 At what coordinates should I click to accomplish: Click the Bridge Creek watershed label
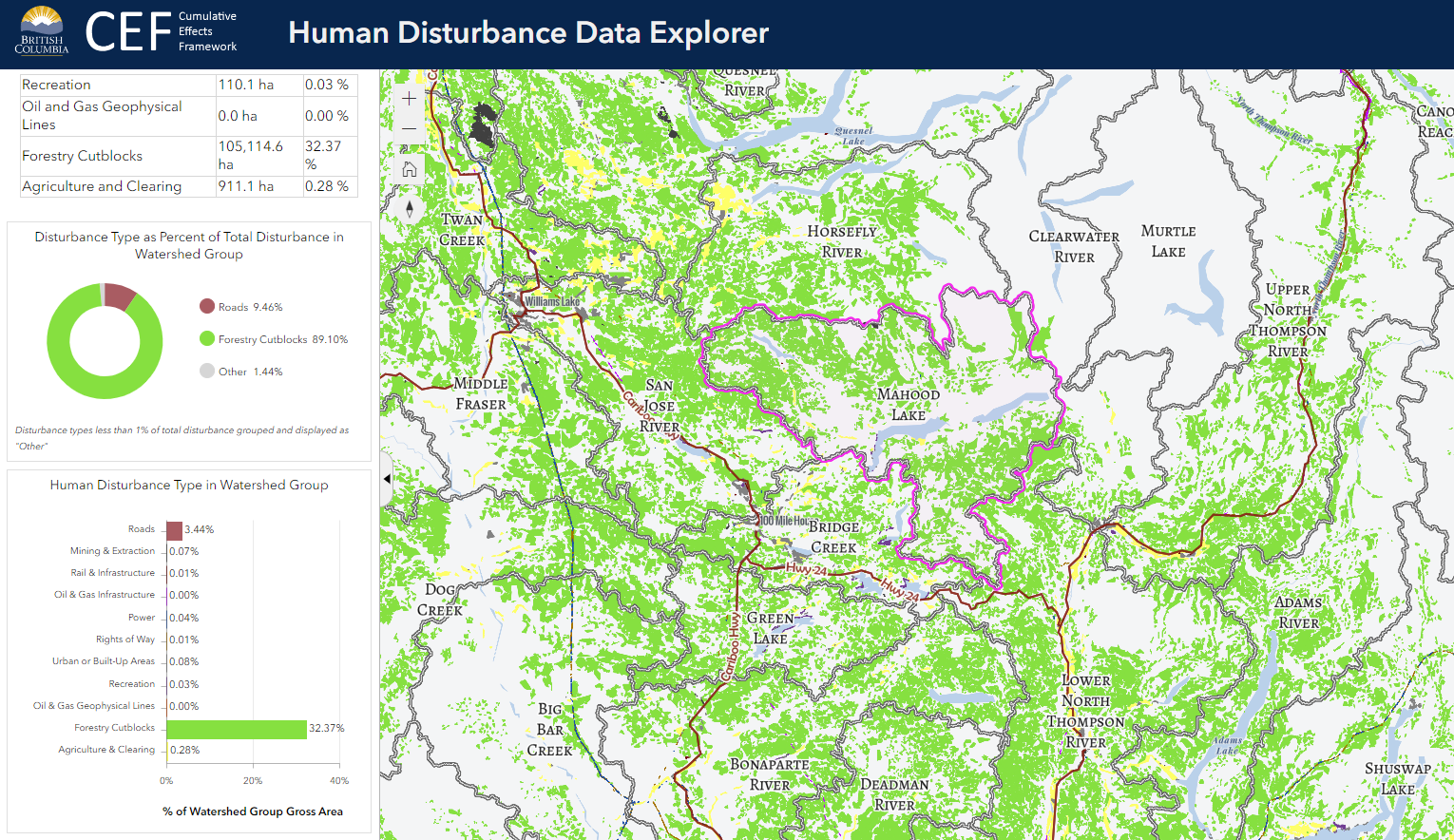(833, 537)
